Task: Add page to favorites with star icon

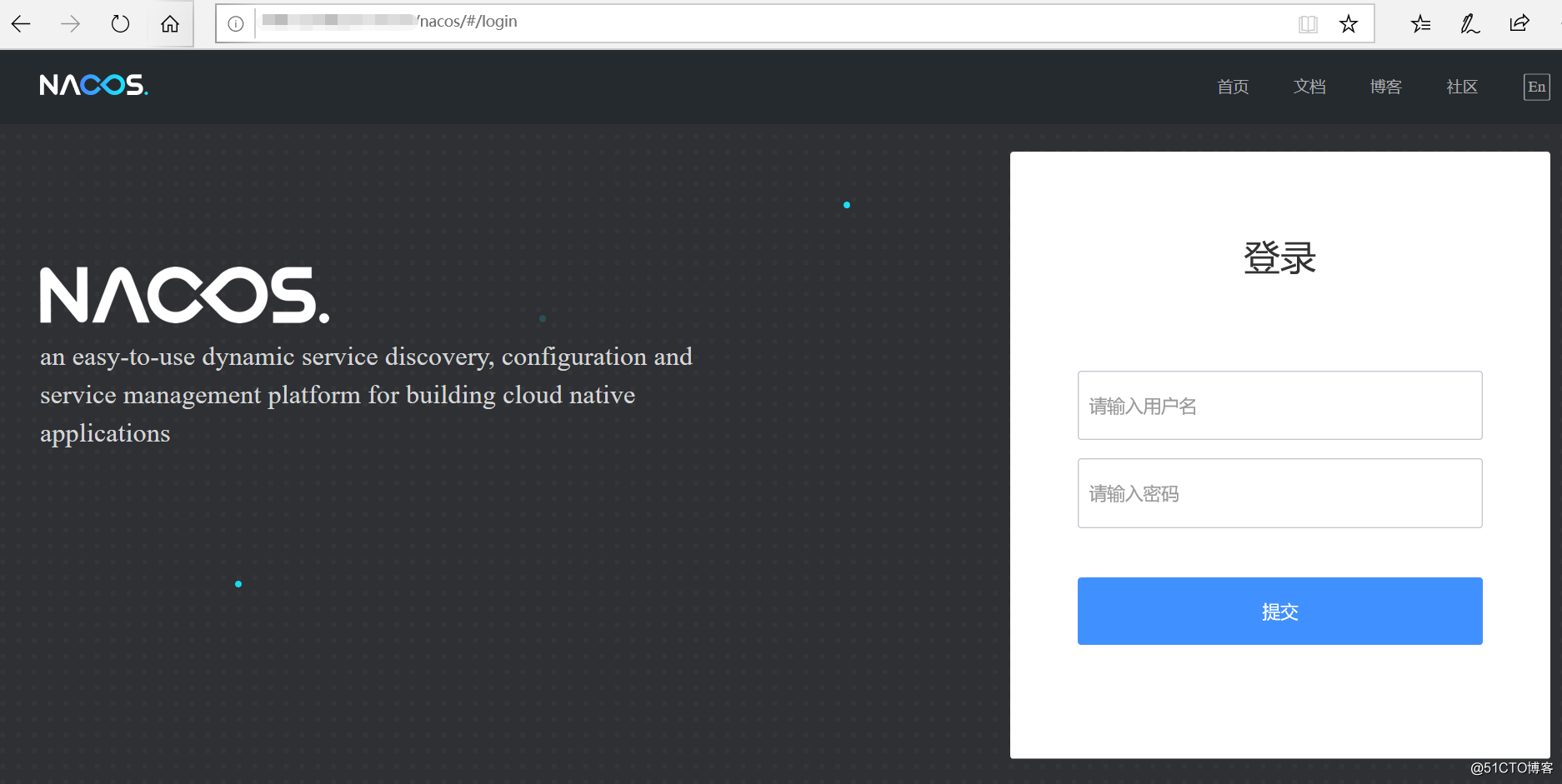Action: pos(1349,24)
